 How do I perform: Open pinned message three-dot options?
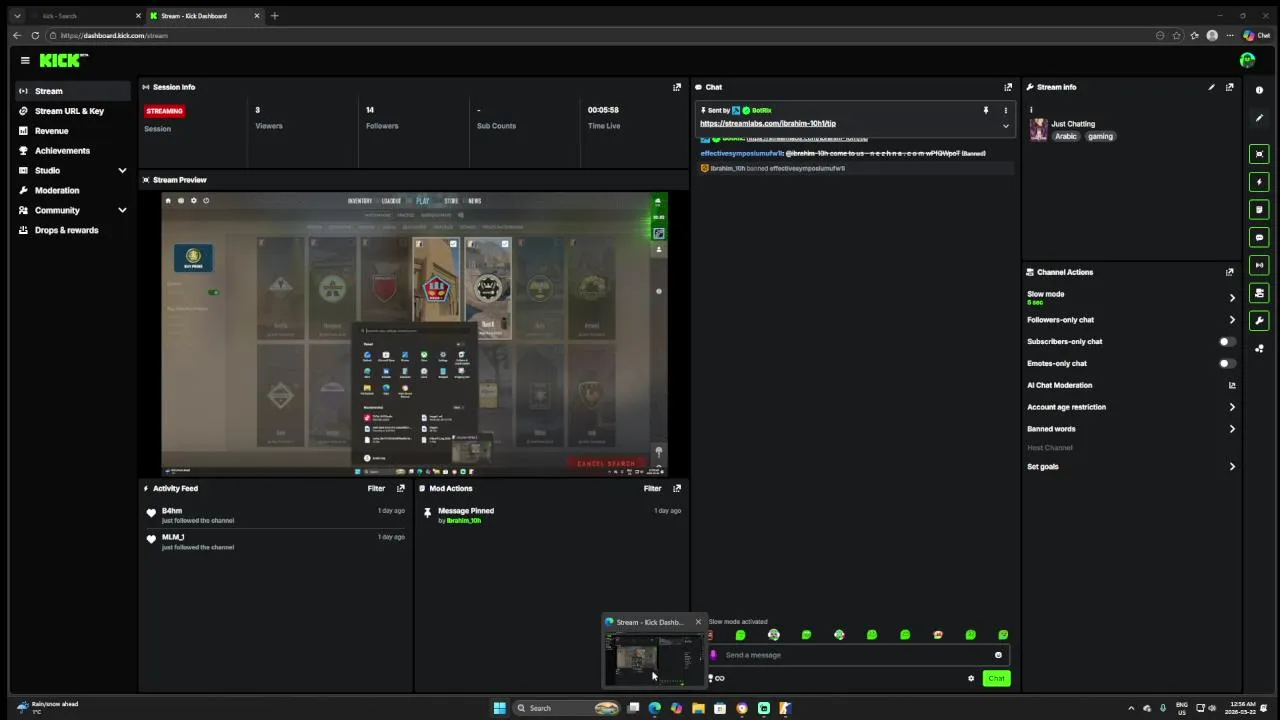(x=1006, y=110)
